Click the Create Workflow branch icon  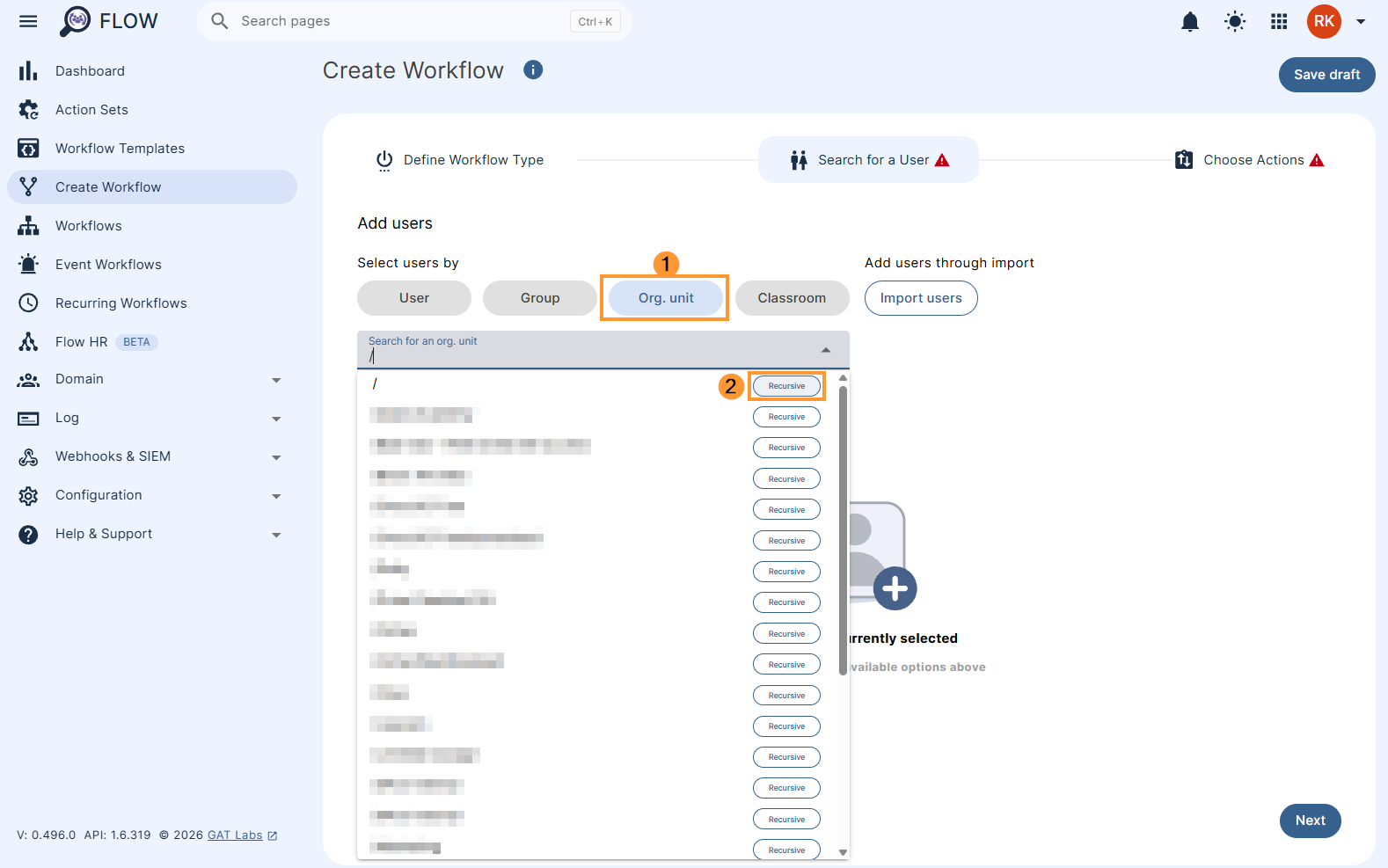tap(28, 186)
